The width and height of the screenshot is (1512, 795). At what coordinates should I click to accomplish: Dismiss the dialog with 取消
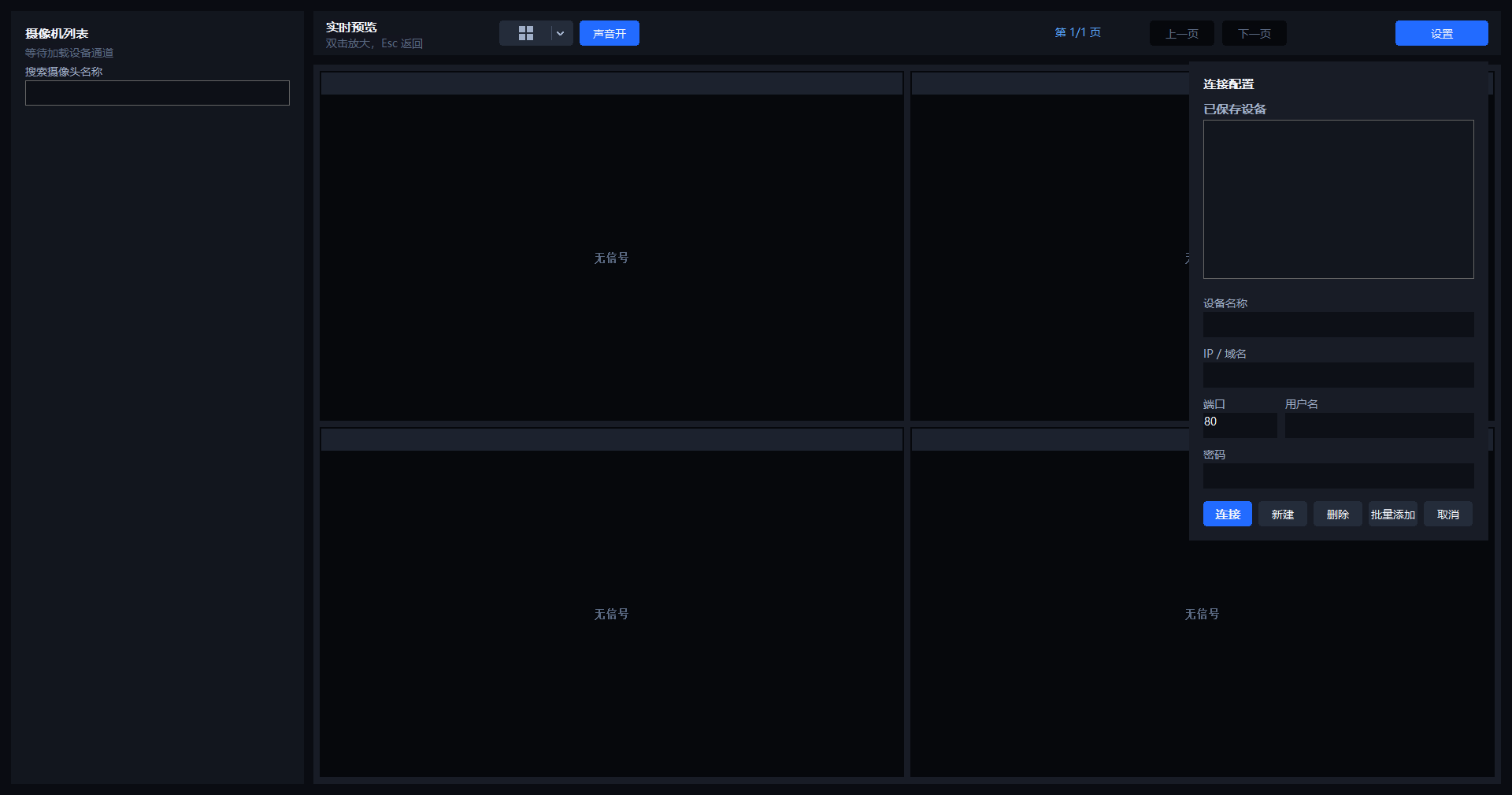click(x=1448, y=514)
